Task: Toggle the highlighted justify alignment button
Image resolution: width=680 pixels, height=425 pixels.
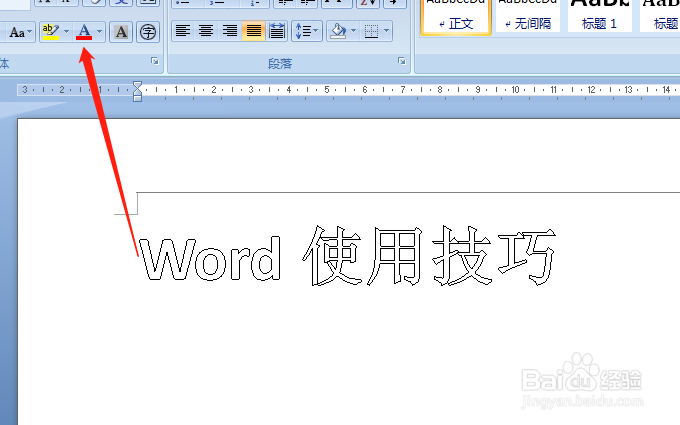Action: (x=253, y=31)
